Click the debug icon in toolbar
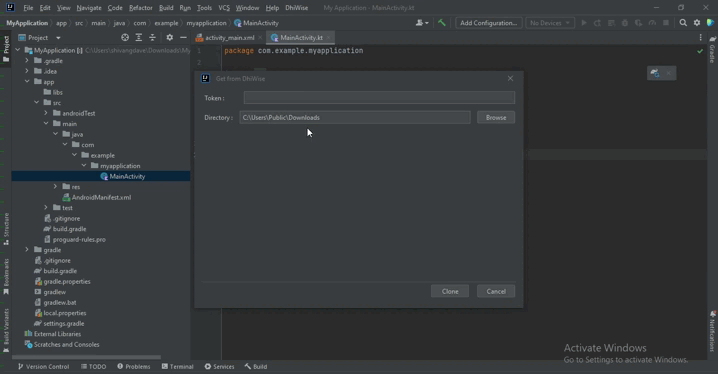Image resolution: width=718 pixels, height=374 pixels. [625, 23]
